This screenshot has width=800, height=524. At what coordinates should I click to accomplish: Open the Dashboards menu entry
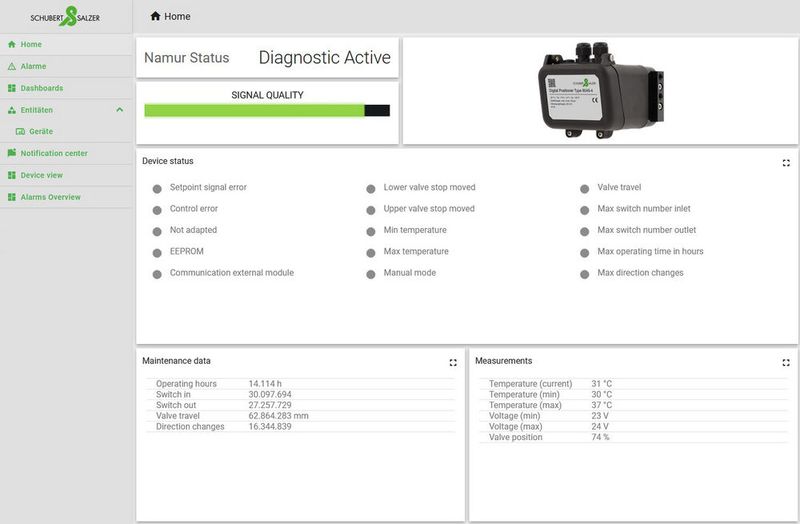(66, 88)
